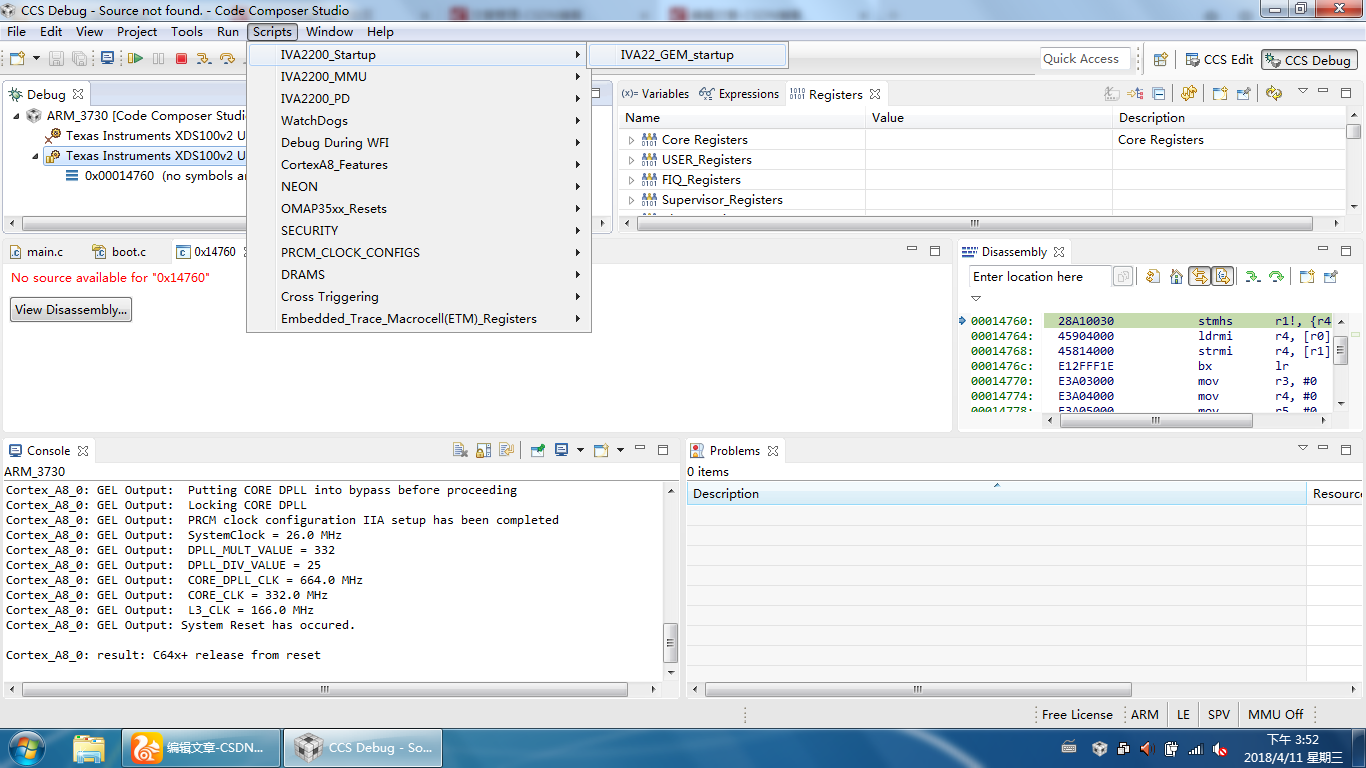Click Collapse All icon in Registers view
Image resolution: width=1366 pixels, height=768 pixels.
tap(1159, 93)
